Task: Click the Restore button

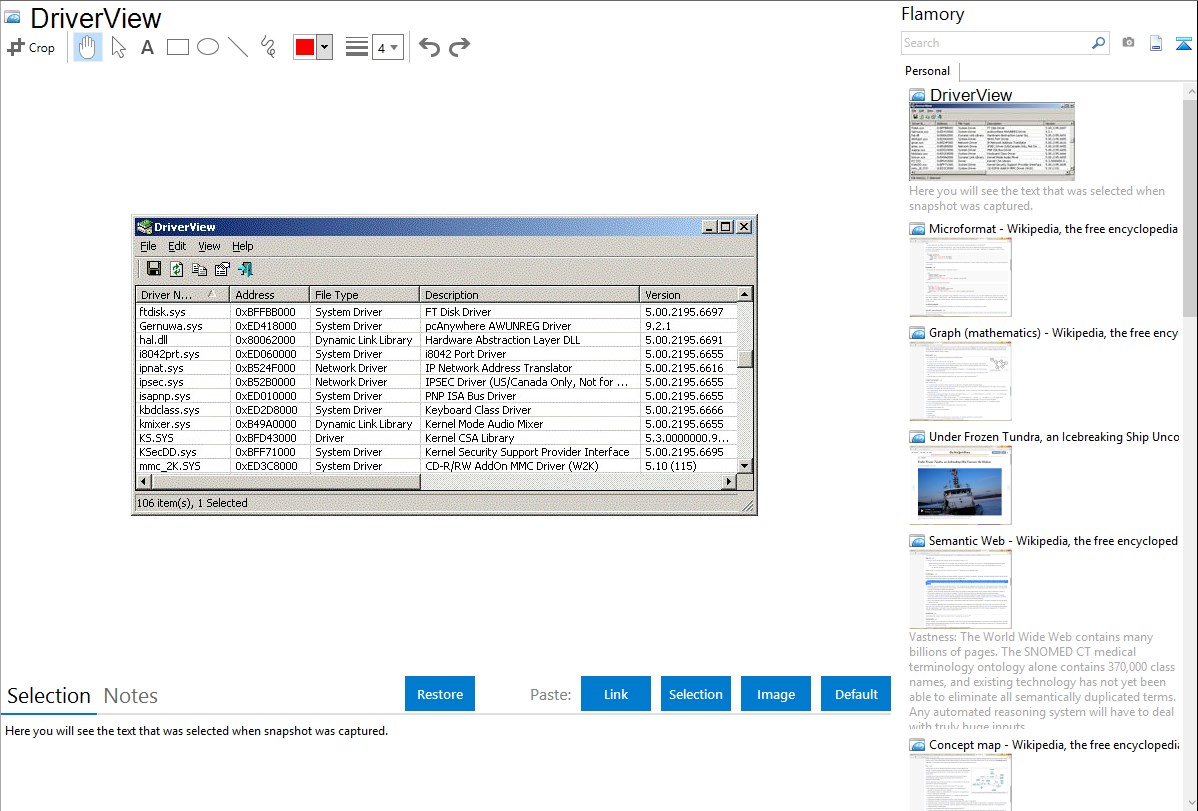Action: point(440,694)
